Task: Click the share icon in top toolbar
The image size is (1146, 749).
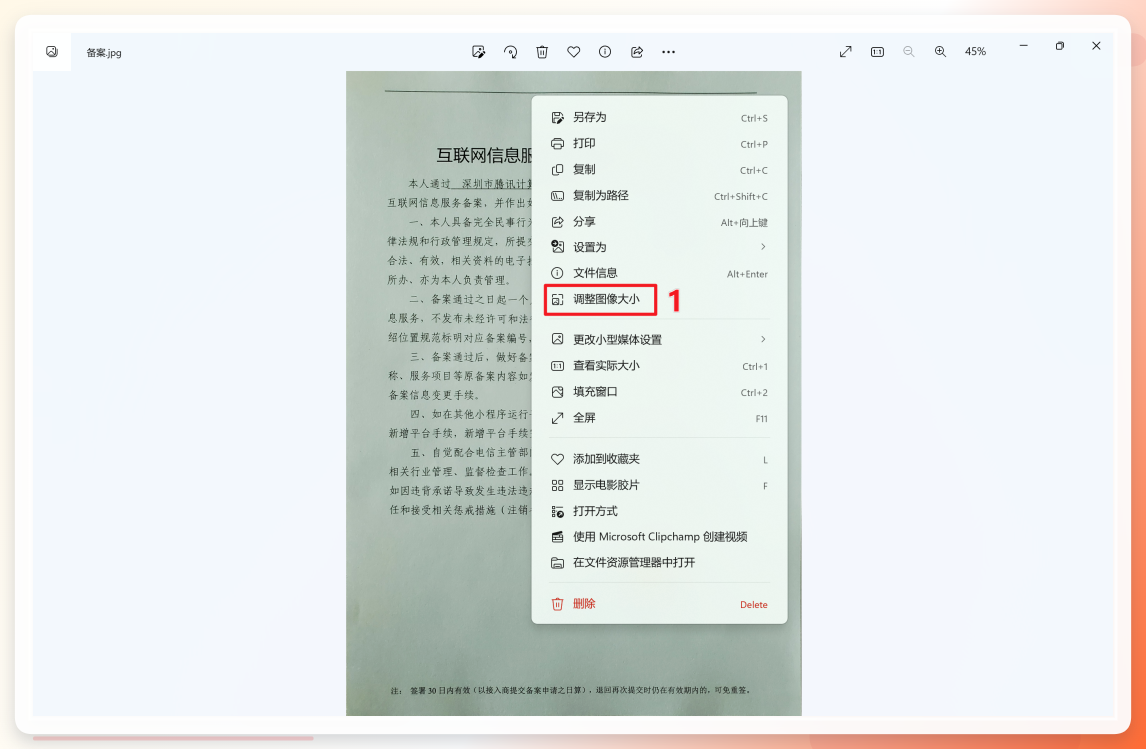Action: click(x=637, y=52)
